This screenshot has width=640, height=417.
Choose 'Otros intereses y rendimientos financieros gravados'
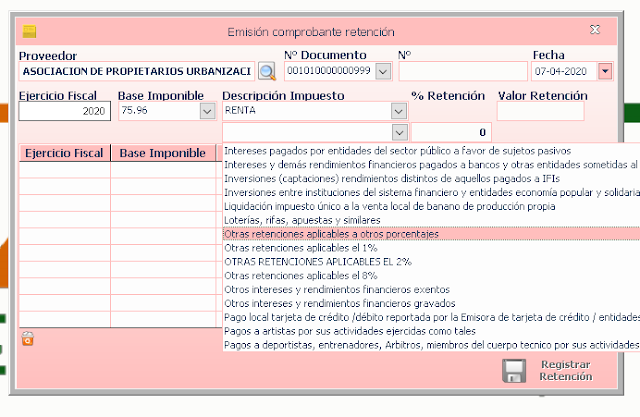pos(431,303)
